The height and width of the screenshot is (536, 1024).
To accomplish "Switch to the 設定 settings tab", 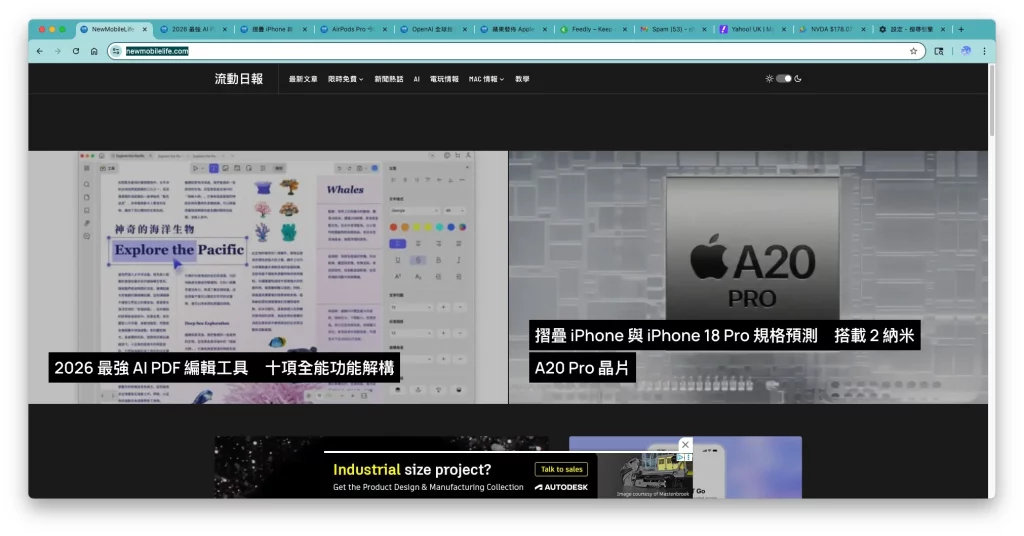I will [x=912, y=29].
